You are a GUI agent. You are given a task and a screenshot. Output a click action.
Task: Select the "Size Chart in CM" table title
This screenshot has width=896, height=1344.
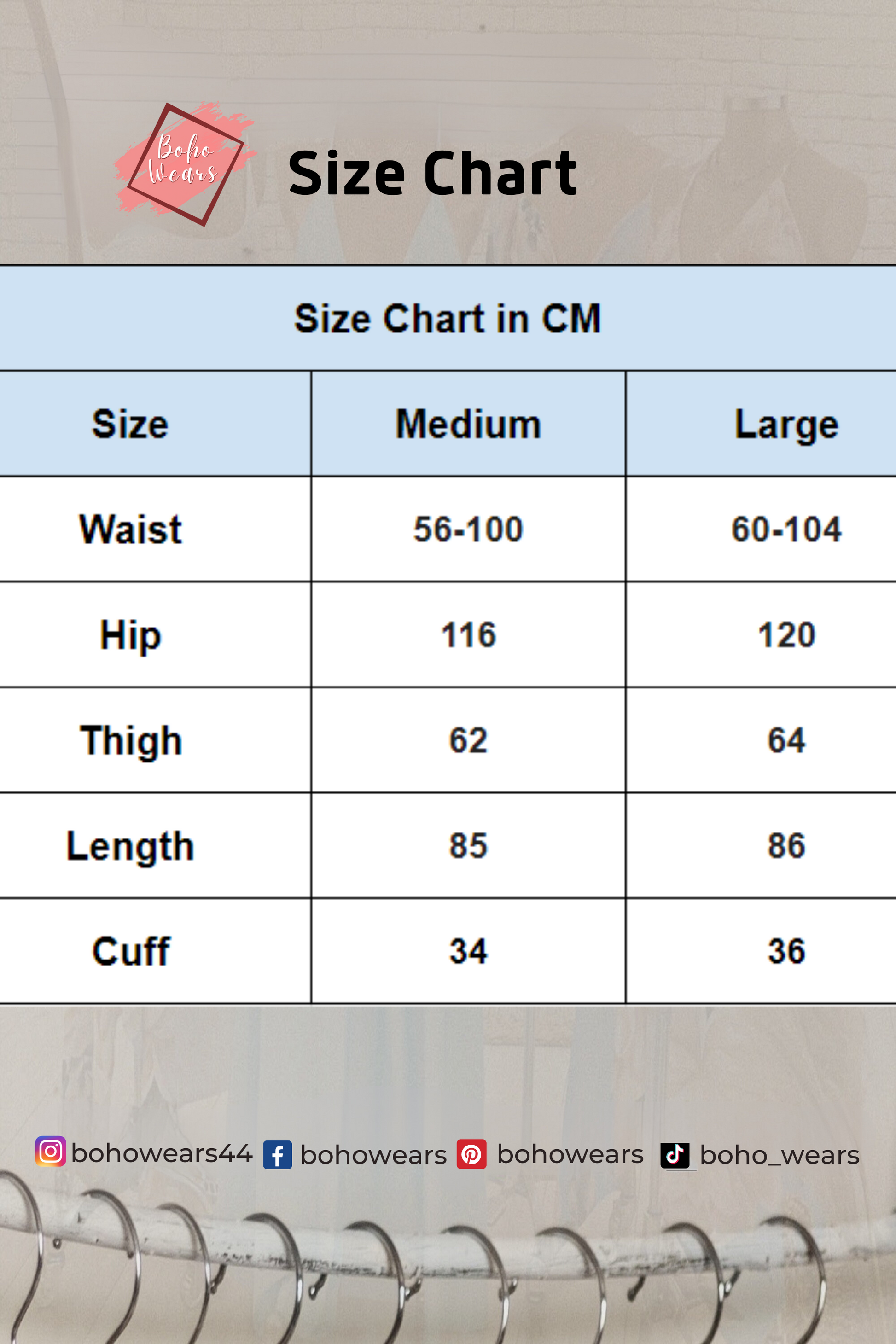(x=448, y=318)
